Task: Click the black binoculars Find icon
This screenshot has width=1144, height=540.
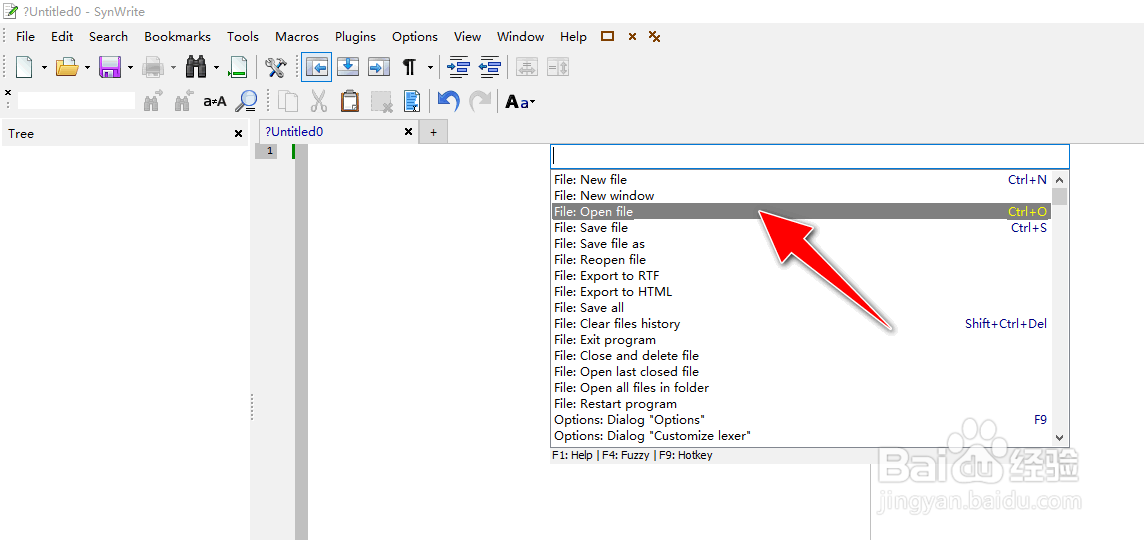Action: (196, 67)
